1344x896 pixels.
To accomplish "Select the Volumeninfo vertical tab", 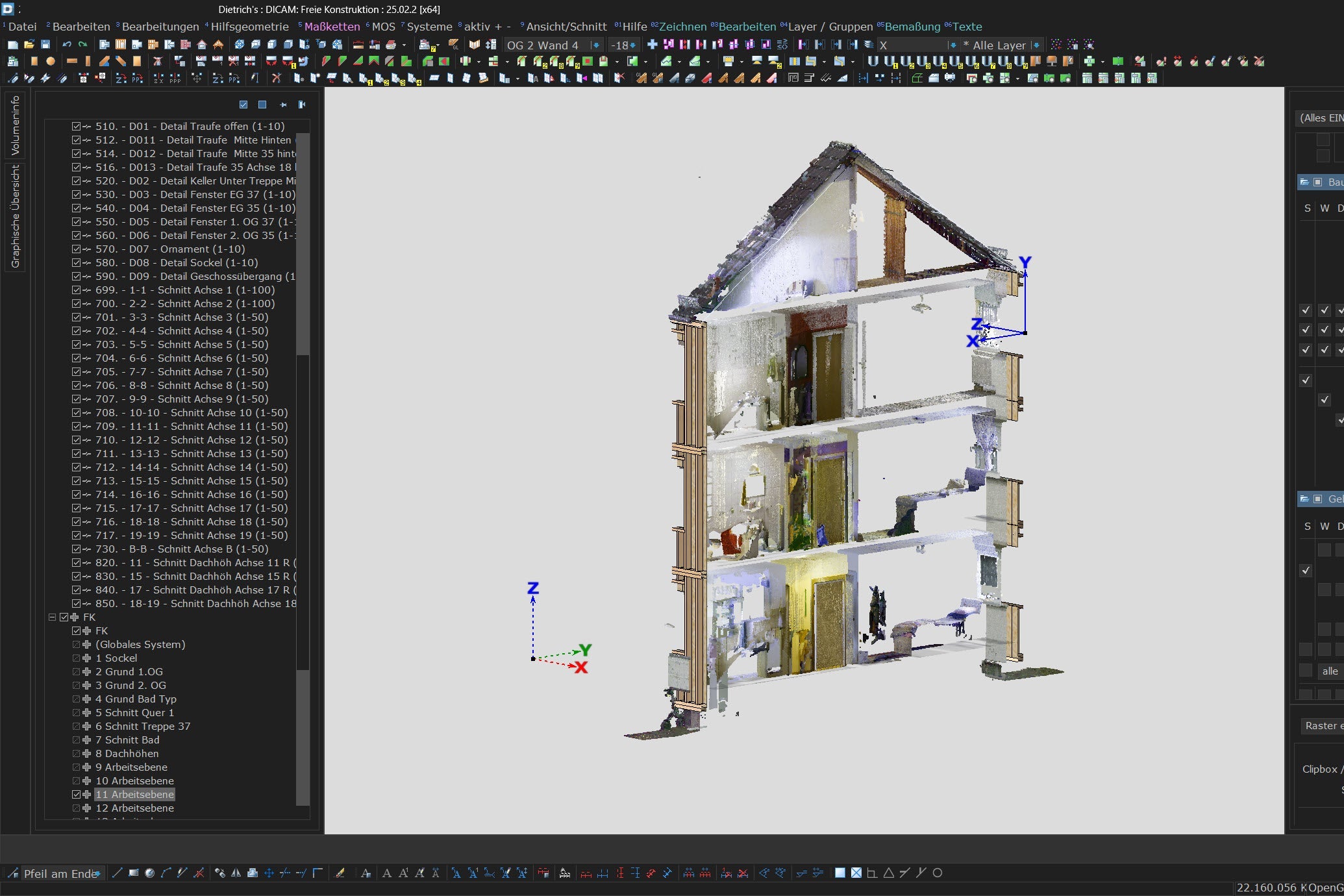I will click(16, 125).
